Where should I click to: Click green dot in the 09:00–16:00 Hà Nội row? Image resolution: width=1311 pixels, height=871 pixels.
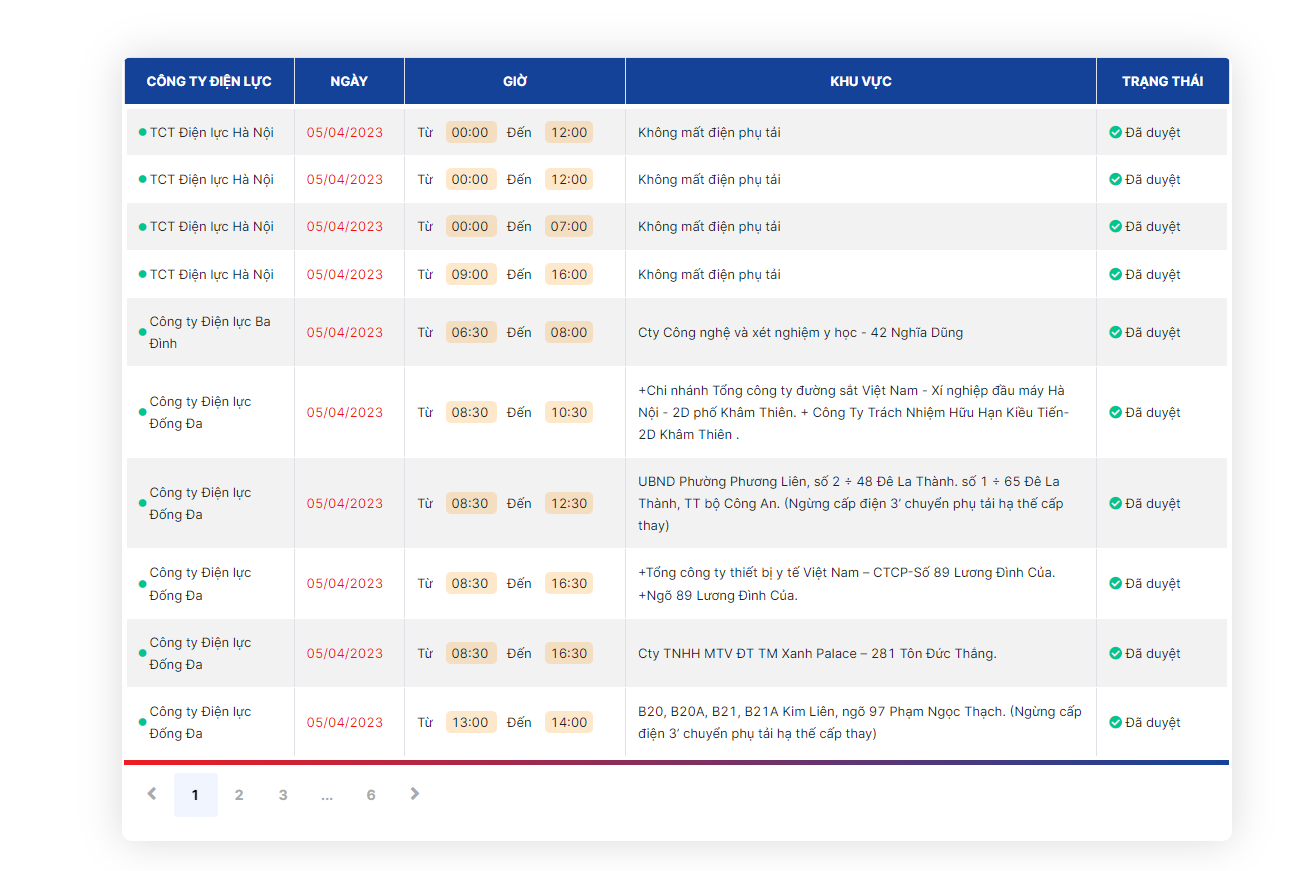point(142,275)
